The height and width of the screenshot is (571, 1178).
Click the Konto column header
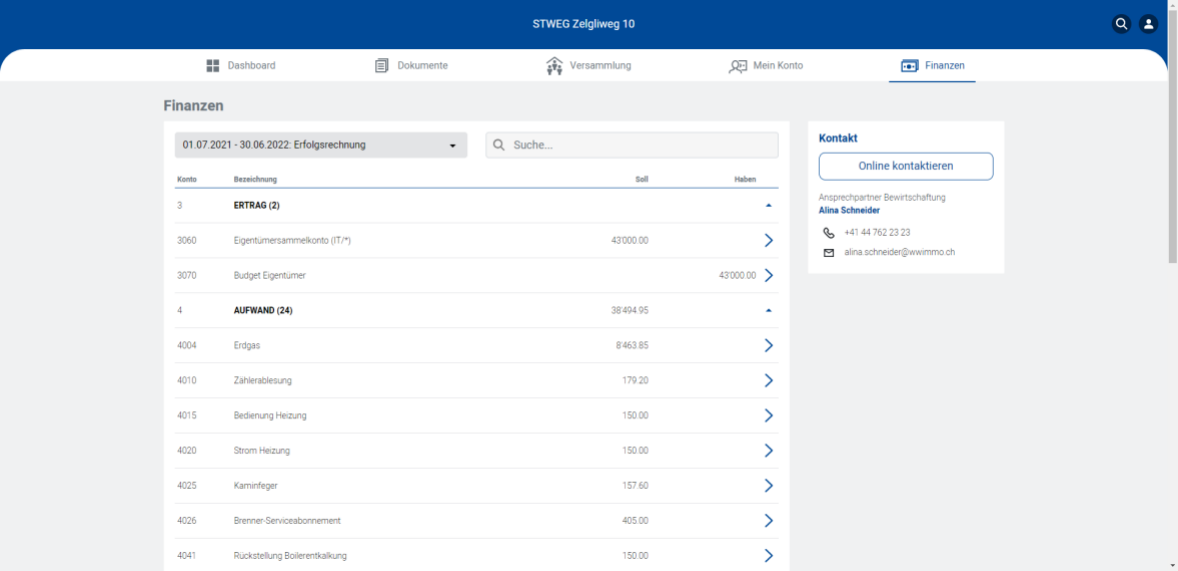(x=187, y=180)
